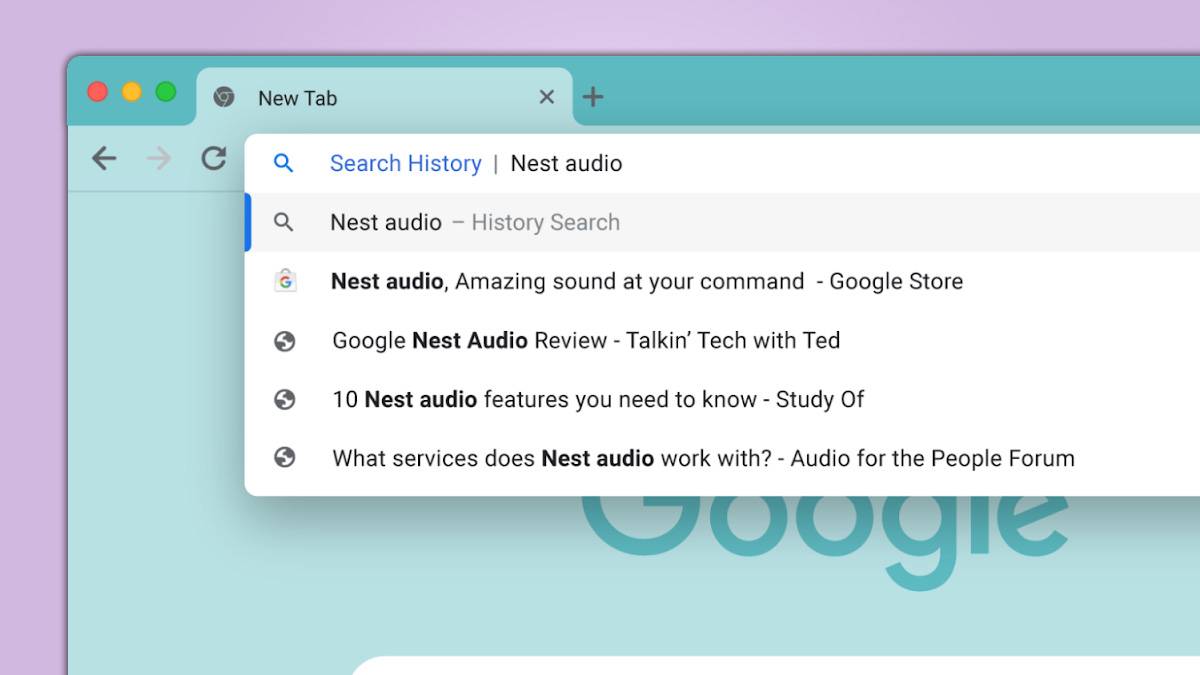Select the Chrome logo favicon on the New Tab
The image size is (1200, 675).
(x=222, y=98)
